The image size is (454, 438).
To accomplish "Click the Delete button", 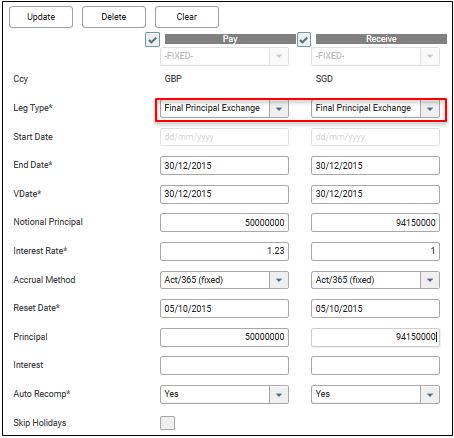I will click(x=114, y=17).
